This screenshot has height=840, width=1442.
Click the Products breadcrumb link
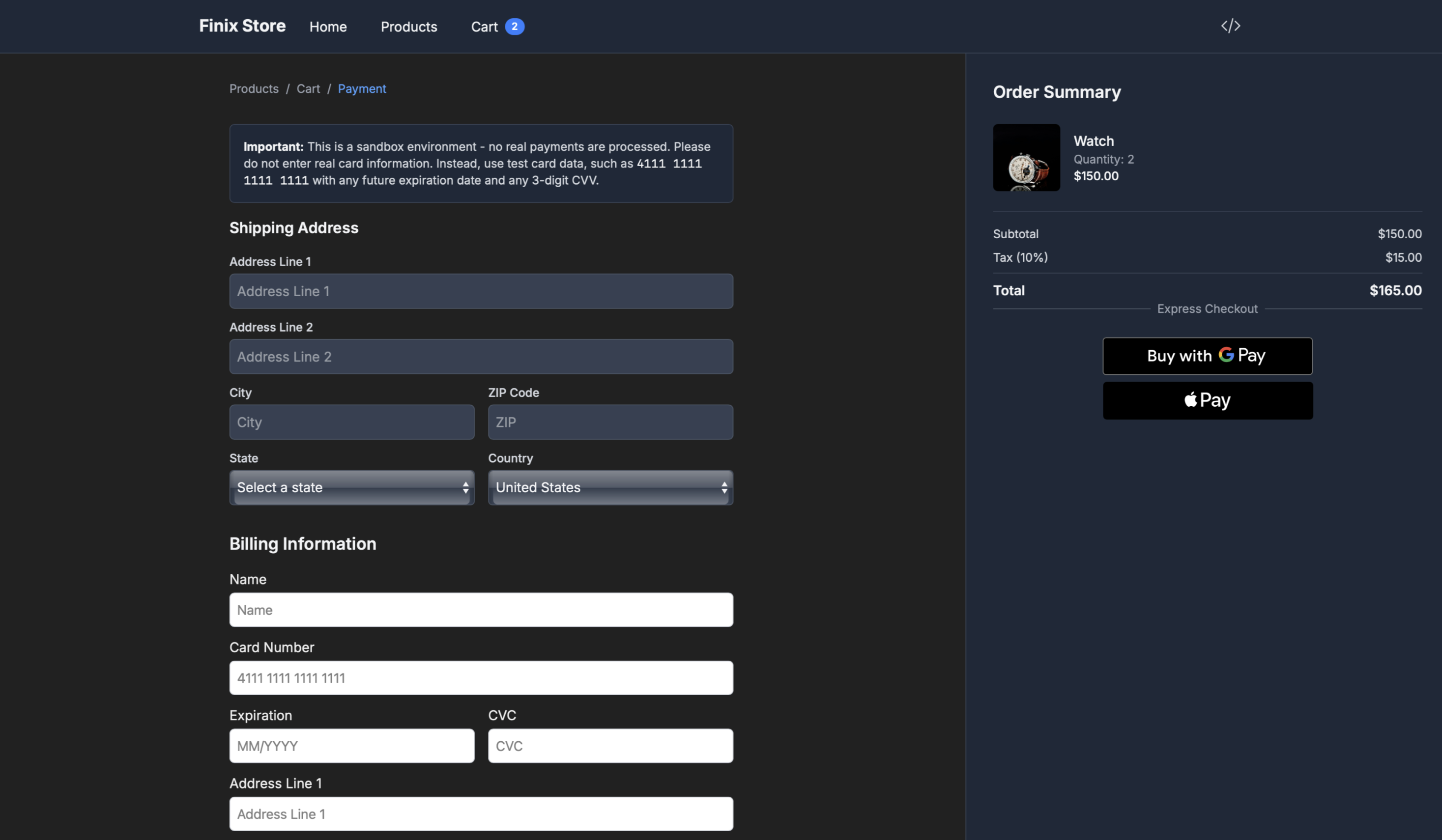pyautogui.click(x=254, y=88)
